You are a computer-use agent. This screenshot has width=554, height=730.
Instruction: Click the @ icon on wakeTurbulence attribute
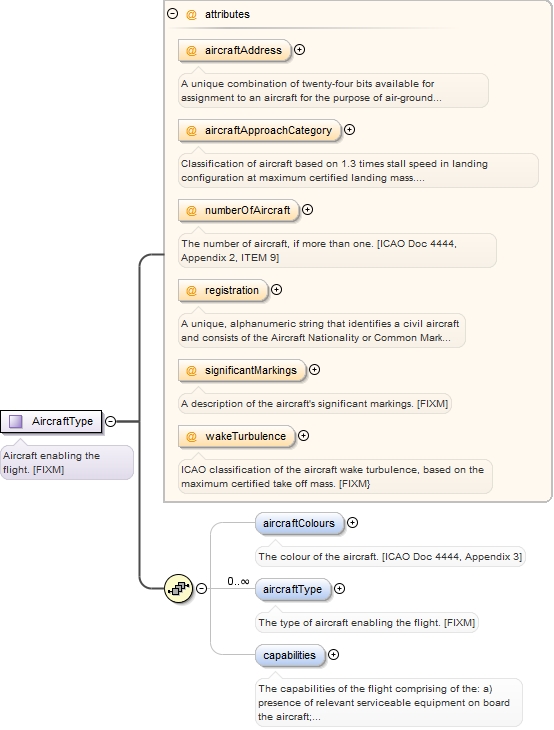pyautogui.click(x=191, y=436)
